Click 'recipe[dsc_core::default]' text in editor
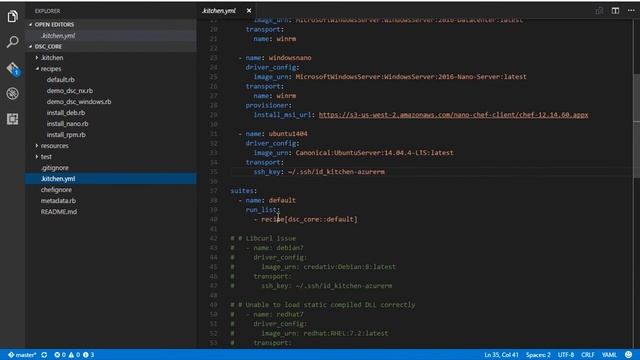 coord(309,219)
